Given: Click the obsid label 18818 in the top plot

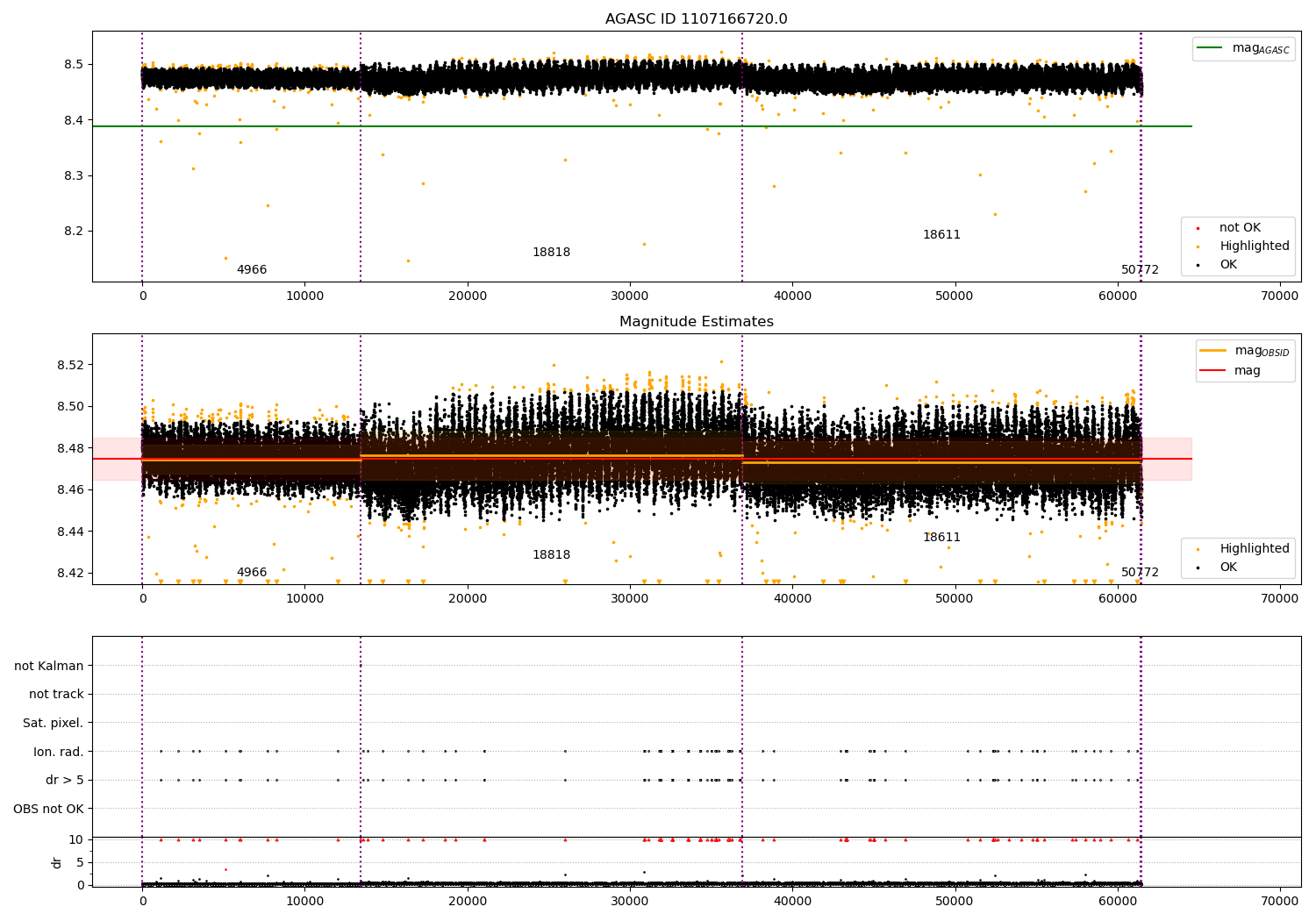Looking at the screenshot, I should point(551,253).
